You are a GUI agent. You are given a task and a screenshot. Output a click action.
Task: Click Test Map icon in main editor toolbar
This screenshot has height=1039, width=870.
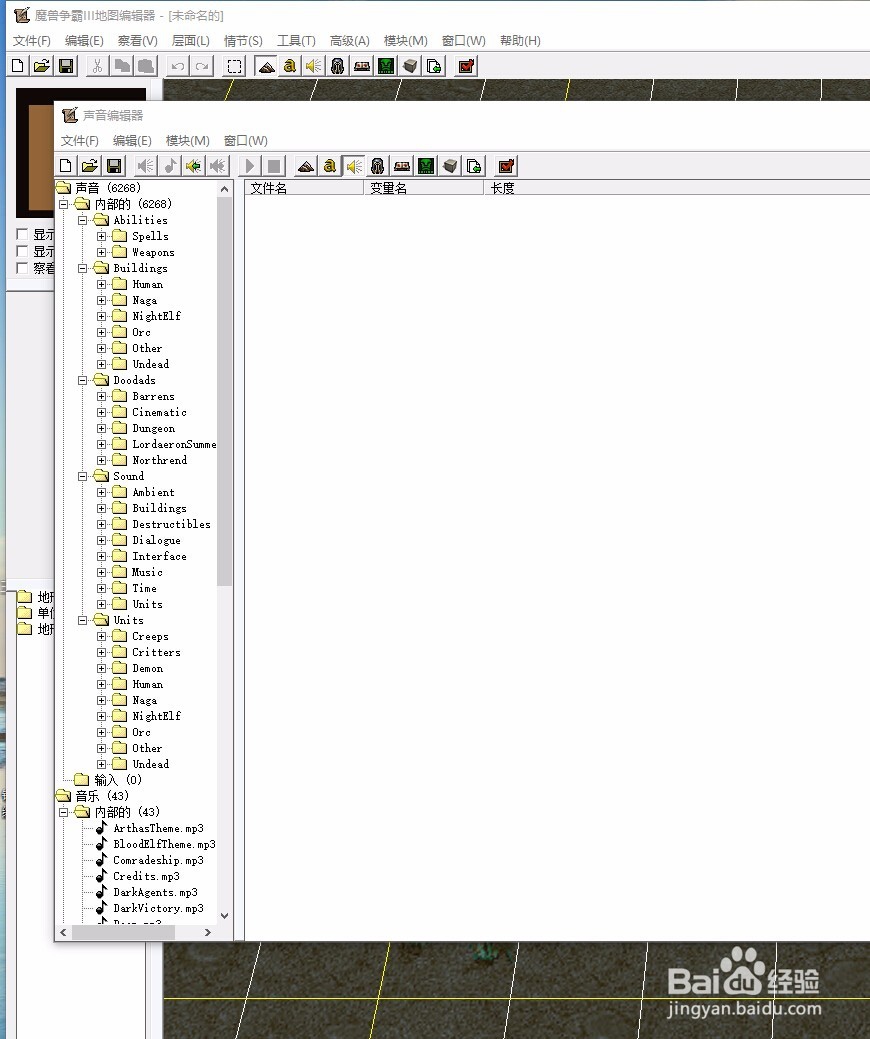[x=466, y=66]
